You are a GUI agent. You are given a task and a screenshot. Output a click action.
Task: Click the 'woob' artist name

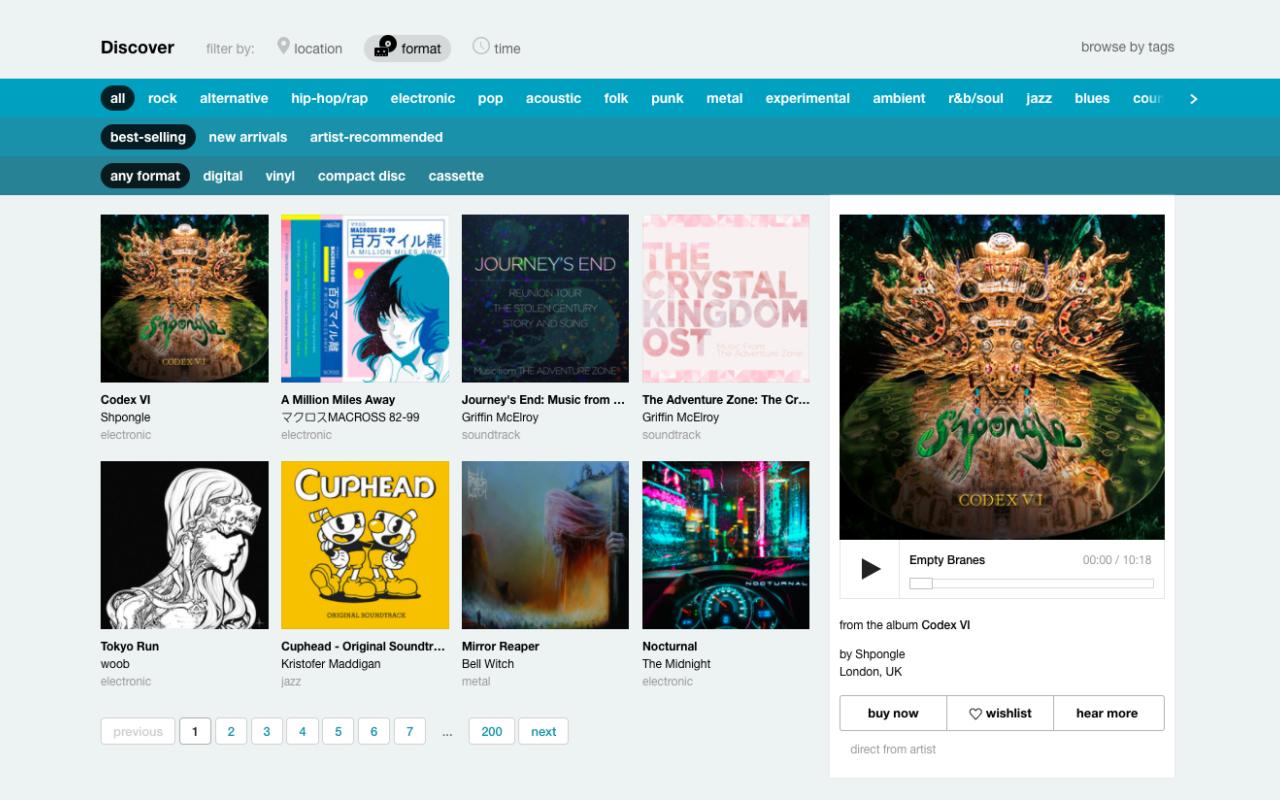pyautogui.click(x=115, y=664)
